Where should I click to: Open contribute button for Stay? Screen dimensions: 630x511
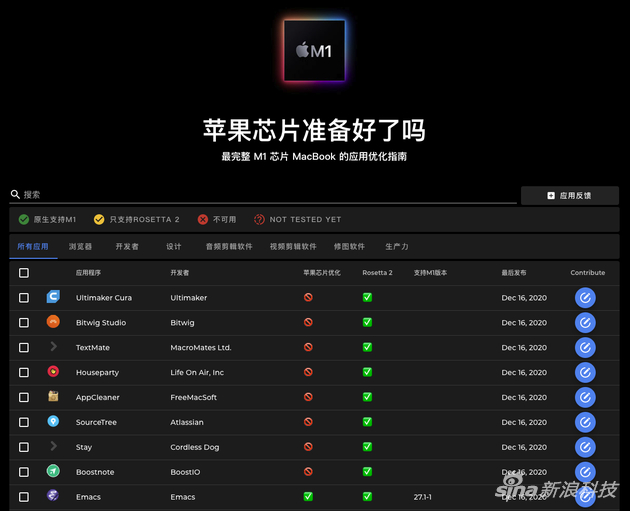coord(585,447)
